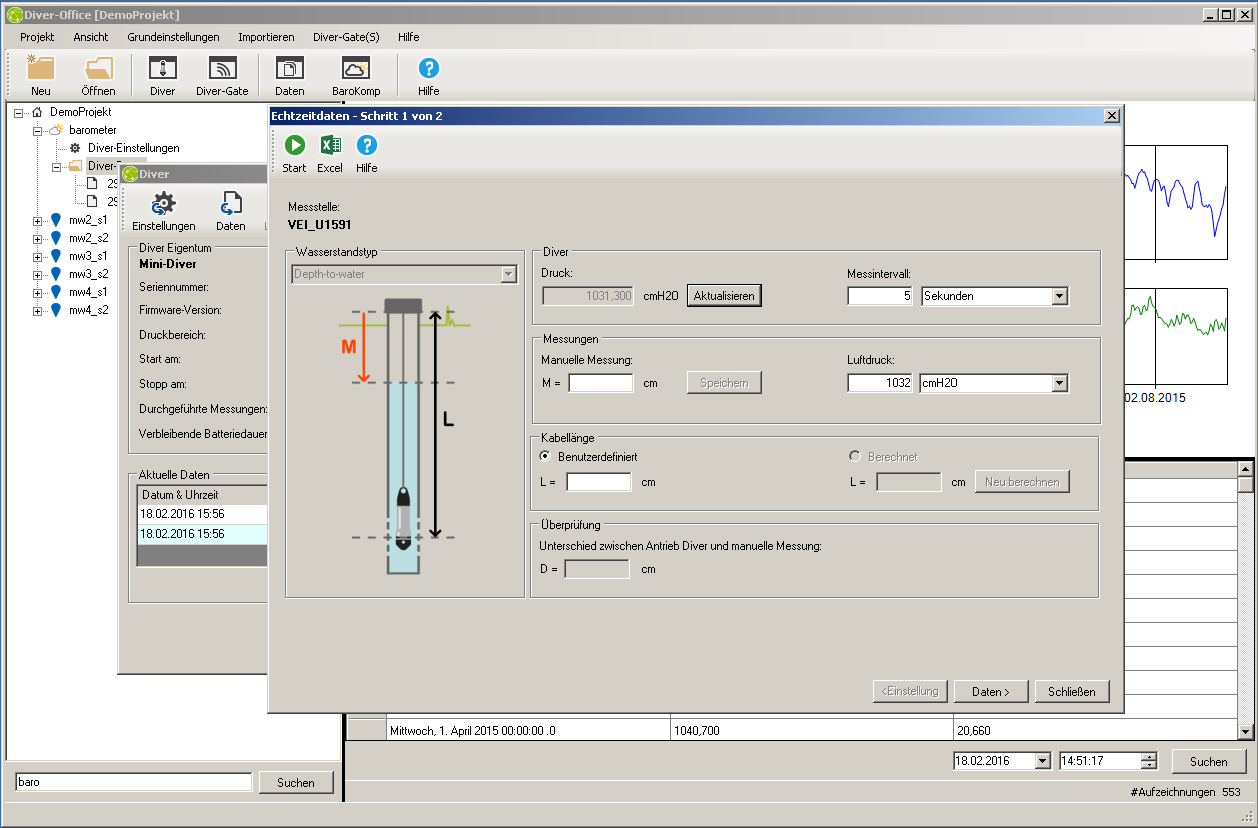Open the Diver-Gate toolbar icon

(222, 69)
